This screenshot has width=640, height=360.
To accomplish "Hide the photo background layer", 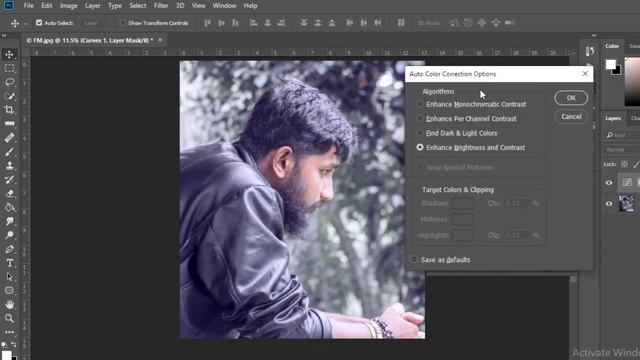I will coord(609,203).
